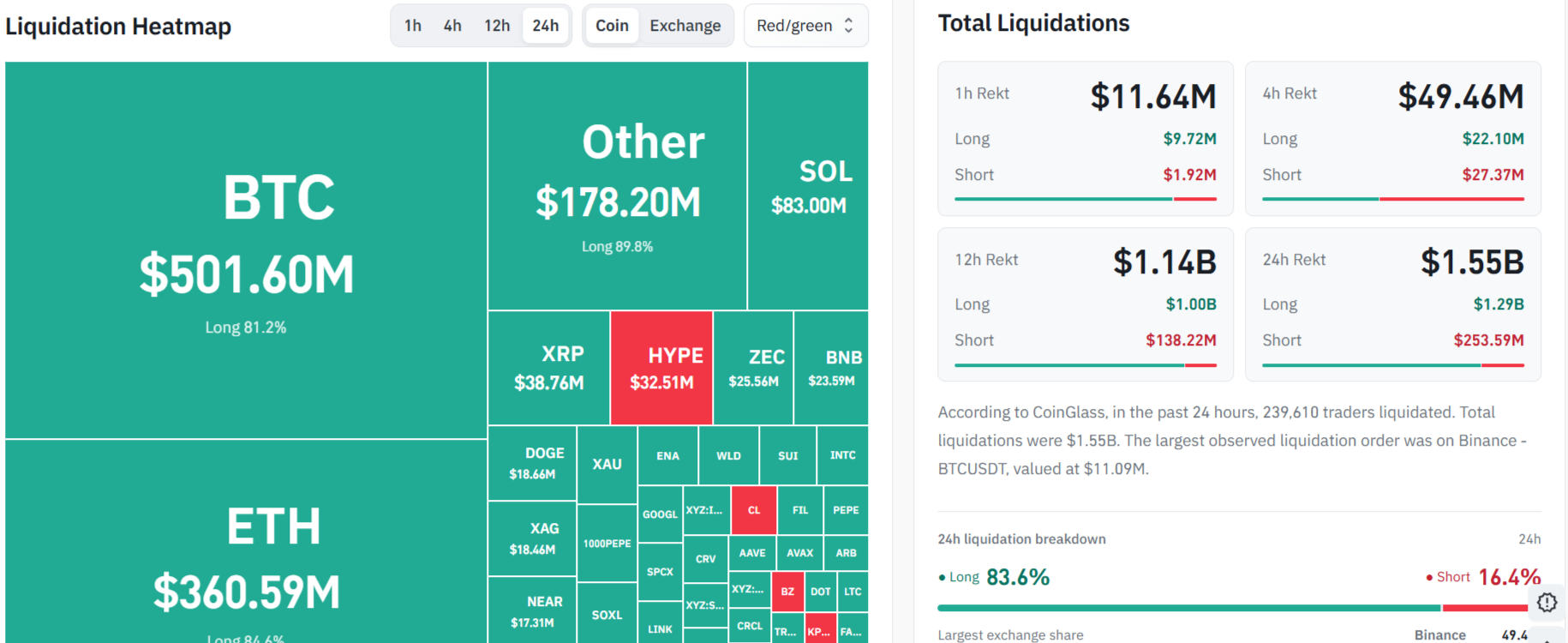Click the 4h Rekt $49.46M card
1568x643 pixels.
1393,138
